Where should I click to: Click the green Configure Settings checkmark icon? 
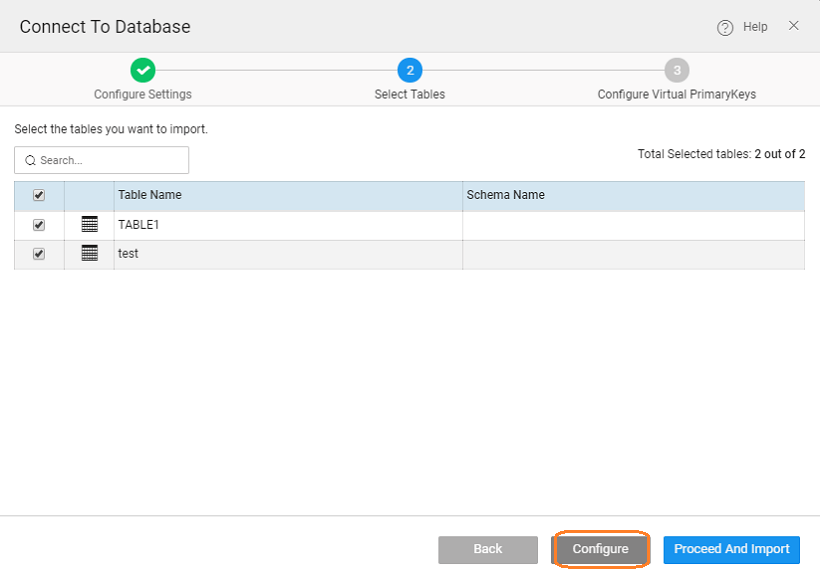(143, 70)
